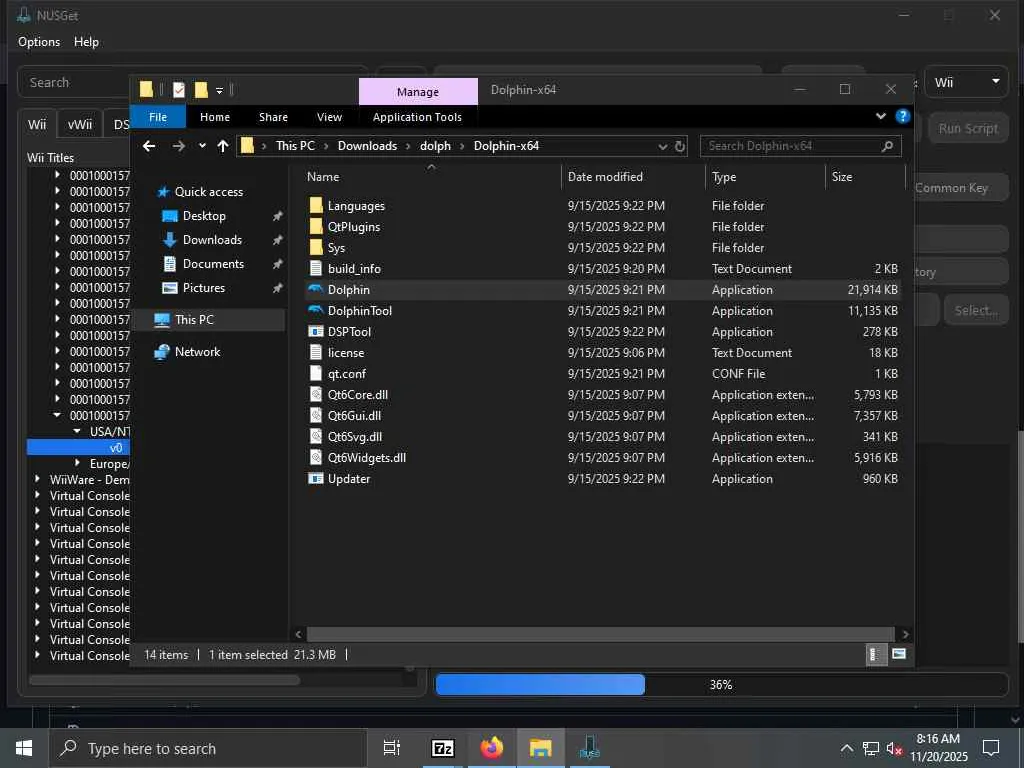1024x768 pixels.
Task: Refresh the Dolphin-x64 folder view
Action: 680,146
